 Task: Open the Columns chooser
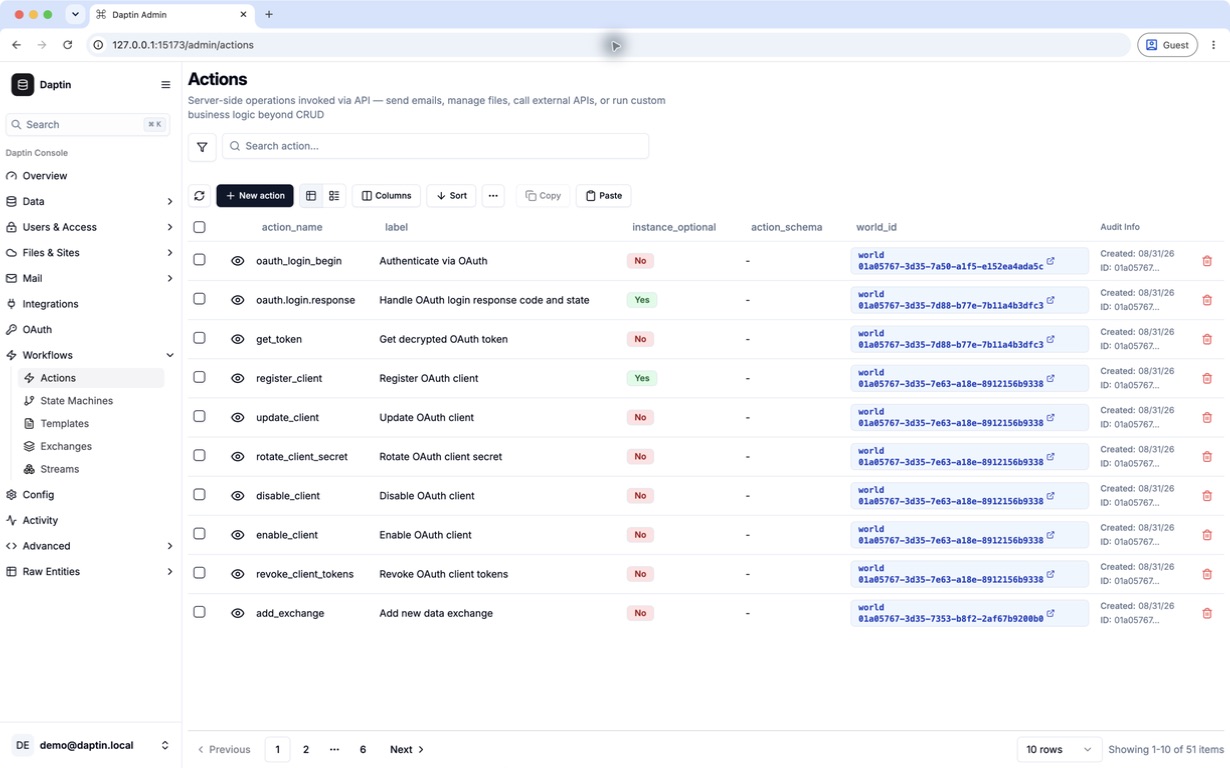(x=386, y=196)
